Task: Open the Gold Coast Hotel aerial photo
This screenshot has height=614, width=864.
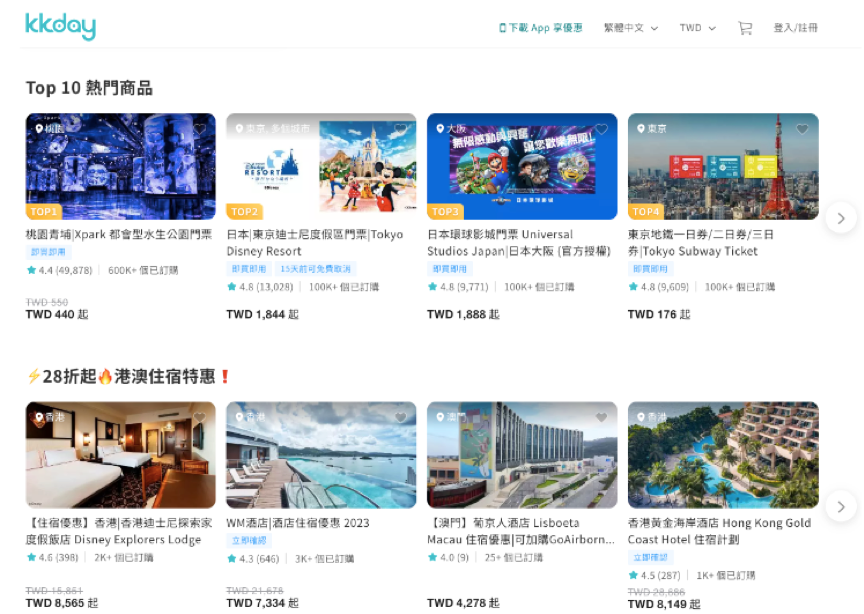Action: [723, 455]
